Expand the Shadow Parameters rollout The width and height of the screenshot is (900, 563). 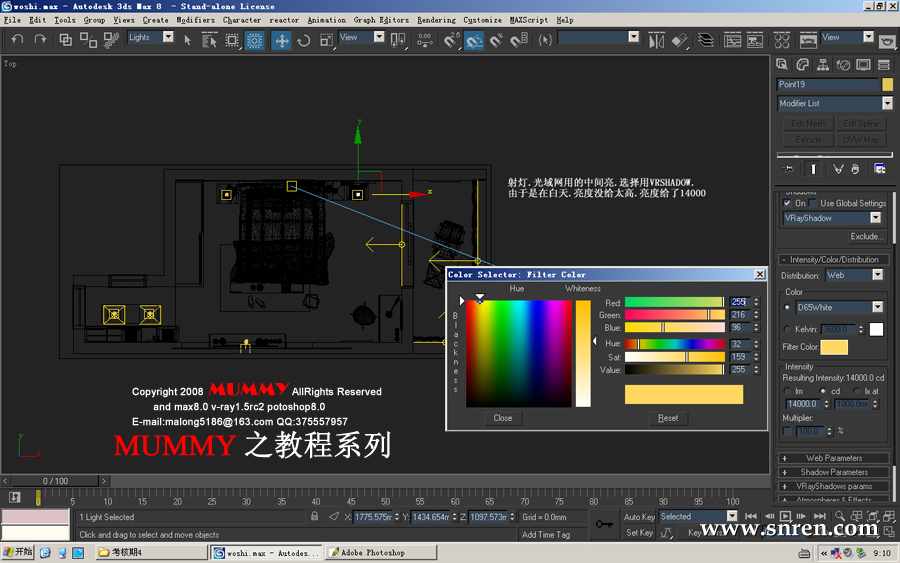[x=833, y=472]
